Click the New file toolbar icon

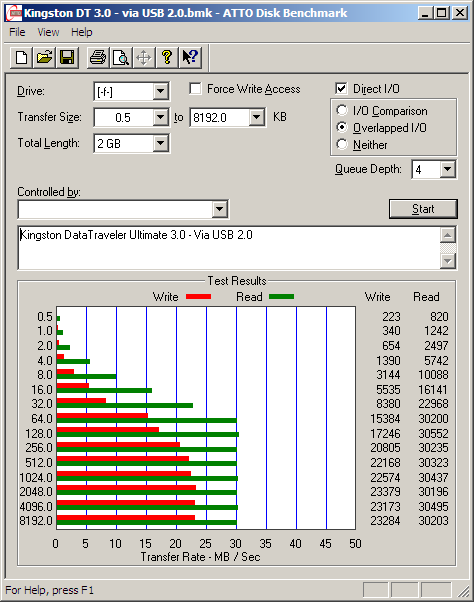(21, 58)
